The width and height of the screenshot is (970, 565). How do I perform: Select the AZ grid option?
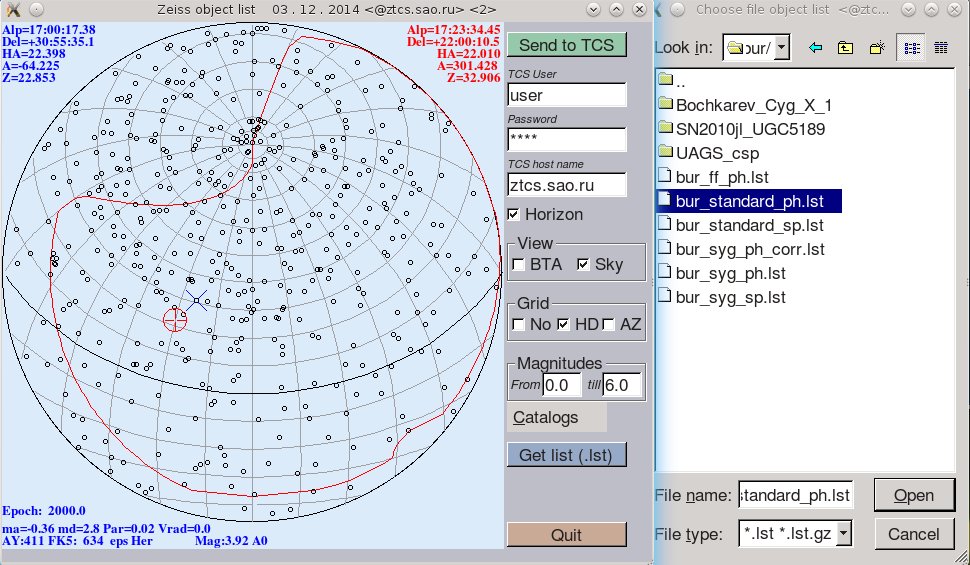[608, 324]
